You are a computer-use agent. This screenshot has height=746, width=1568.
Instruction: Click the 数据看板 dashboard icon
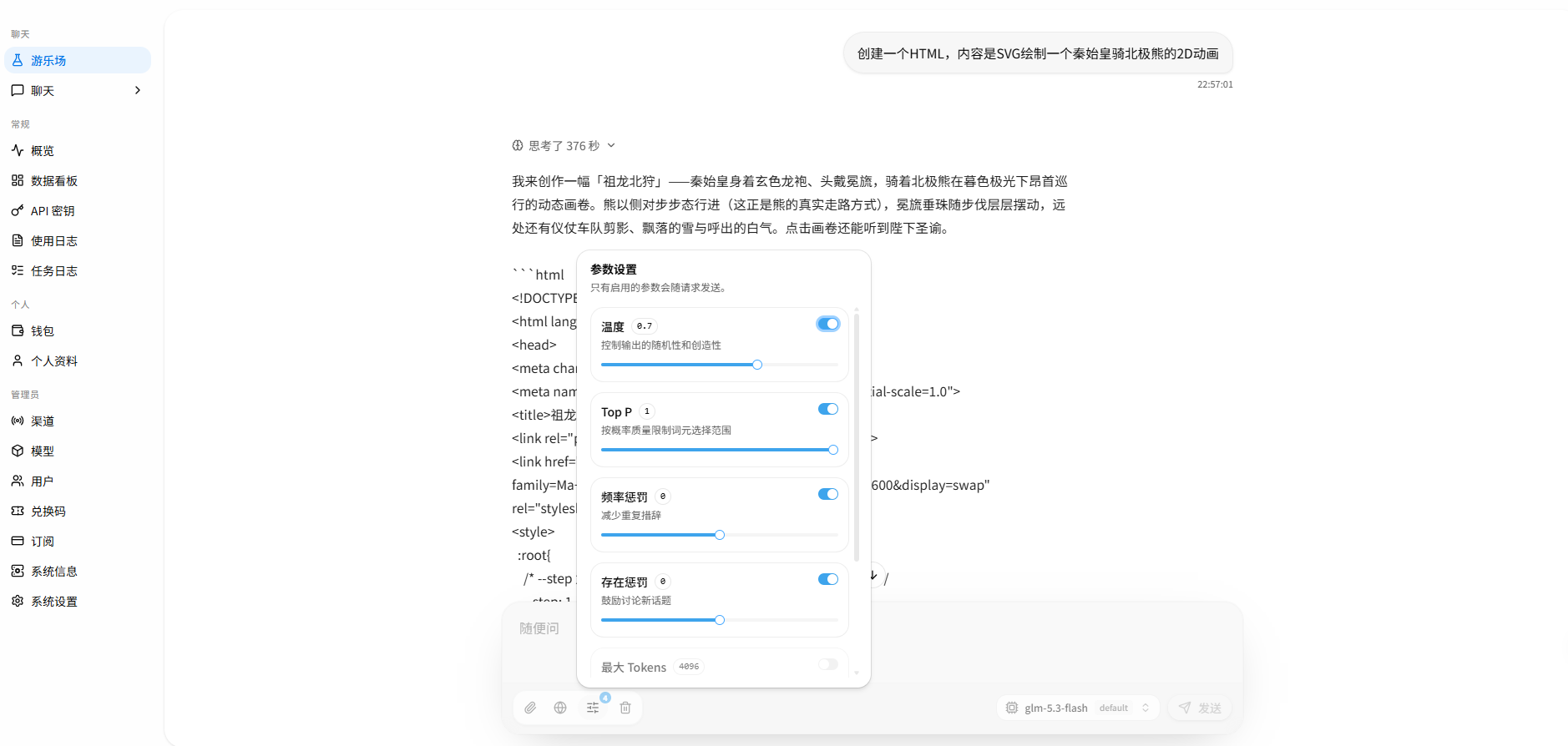click(x=18, y=180)
